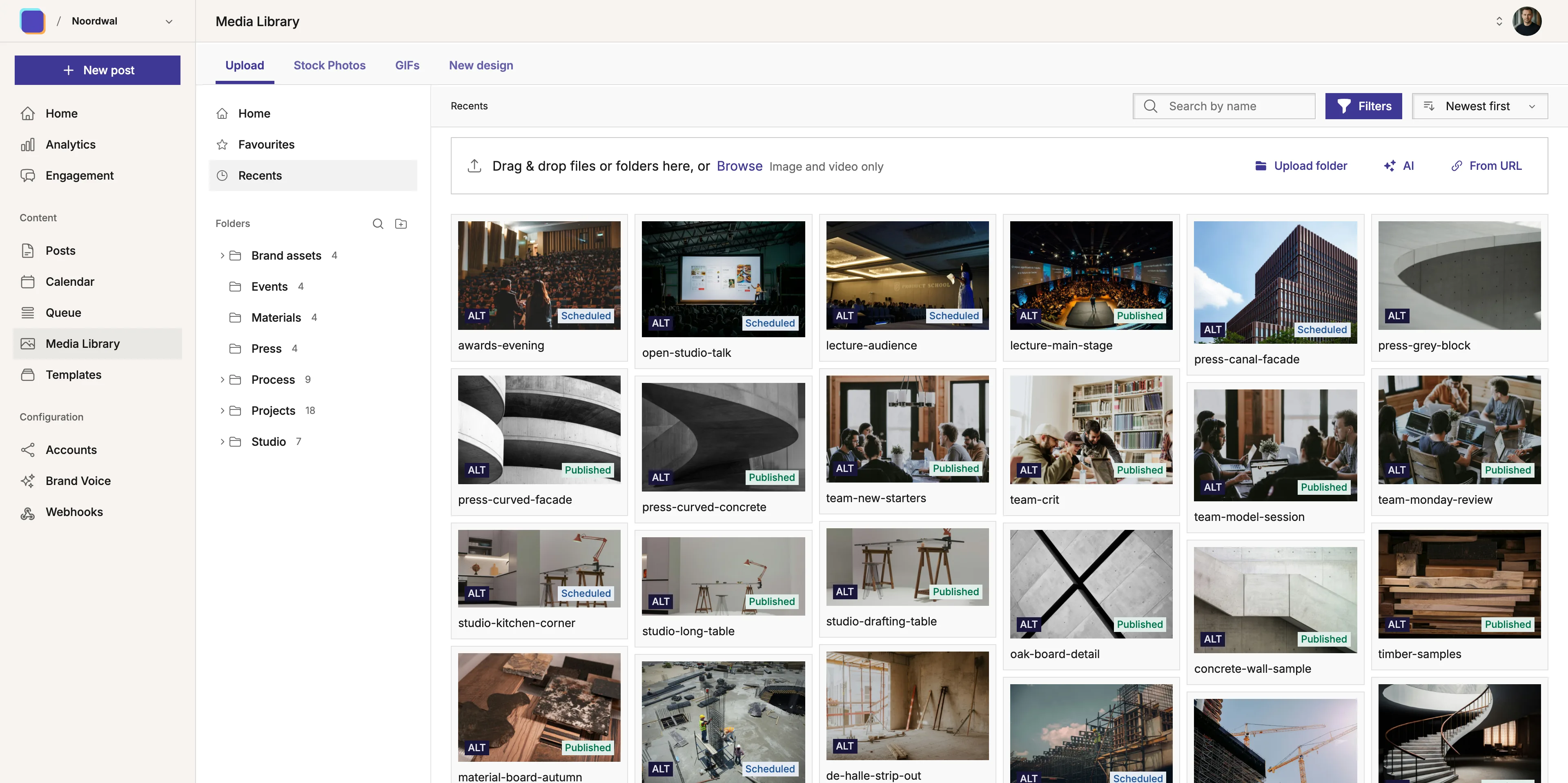Screen dimensions: 1568x783
Task: Click the AI sparkle generate icon
Action: point(1389,165)
